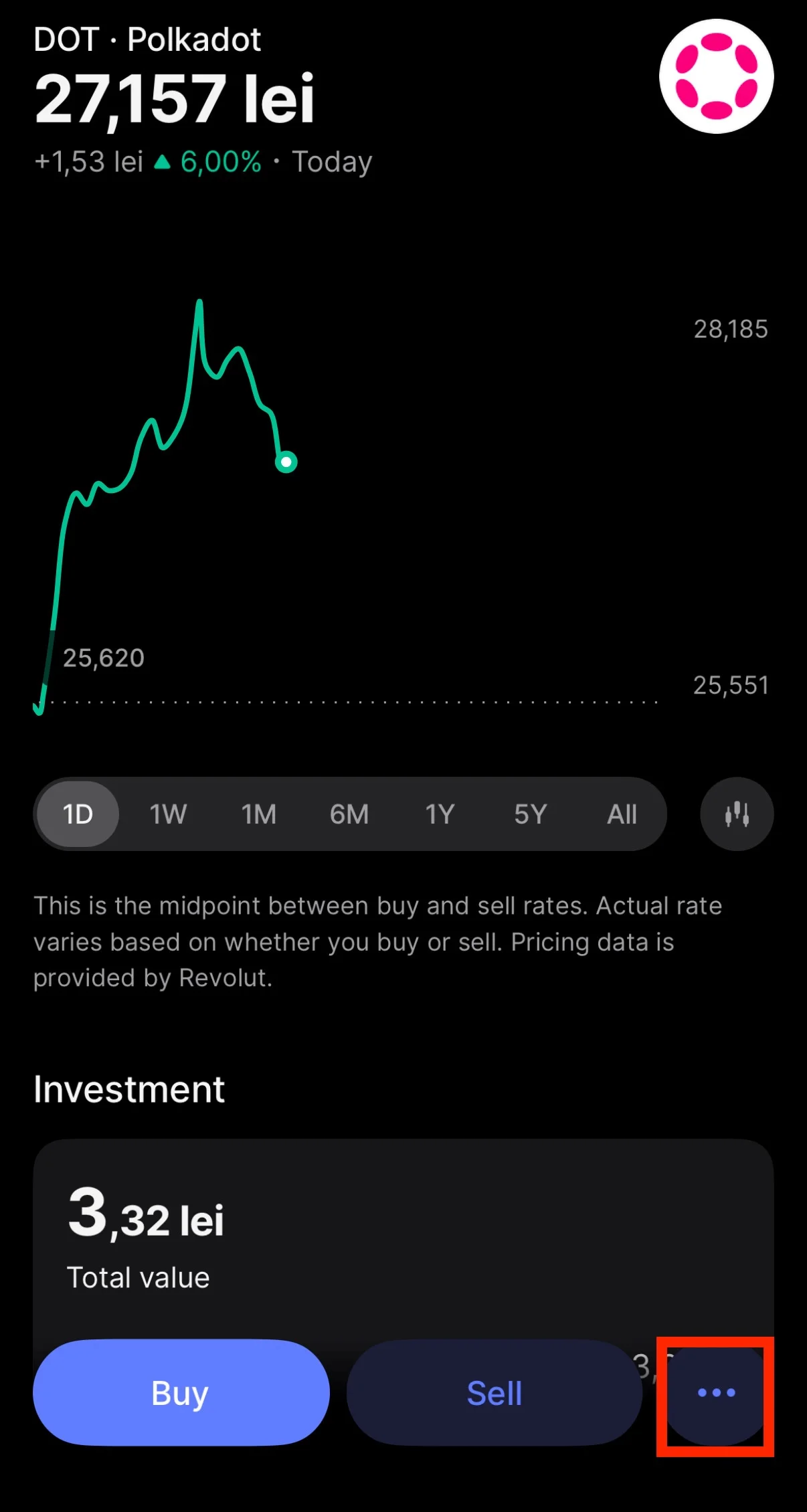Select the 5Y time range
Screen dimensions: 807x1512
(530, 814)
